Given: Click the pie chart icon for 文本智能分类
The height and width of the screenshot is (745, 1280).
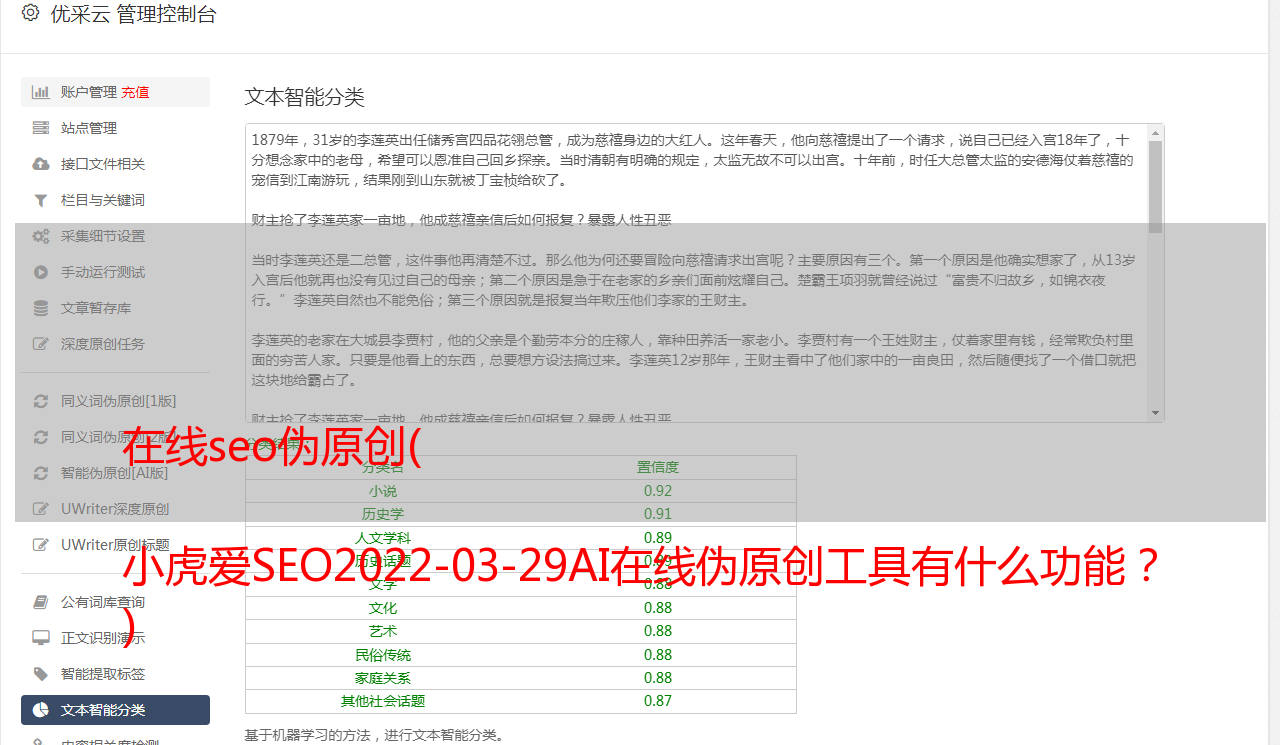Looking at the screenshot, I should click(x=41, y=710).
